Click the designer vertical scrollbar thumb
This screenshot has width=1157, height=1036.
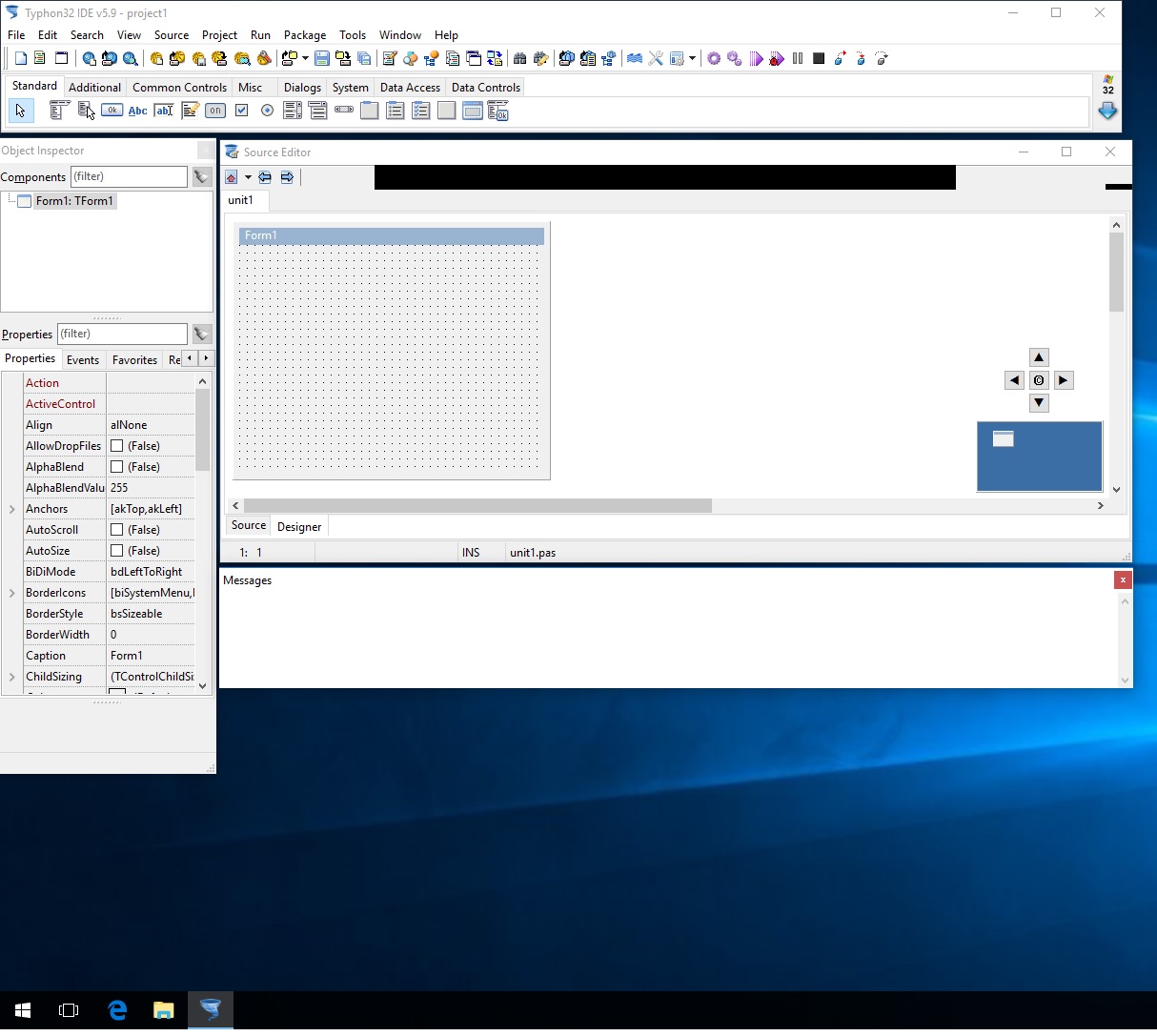click(1116, 272)
